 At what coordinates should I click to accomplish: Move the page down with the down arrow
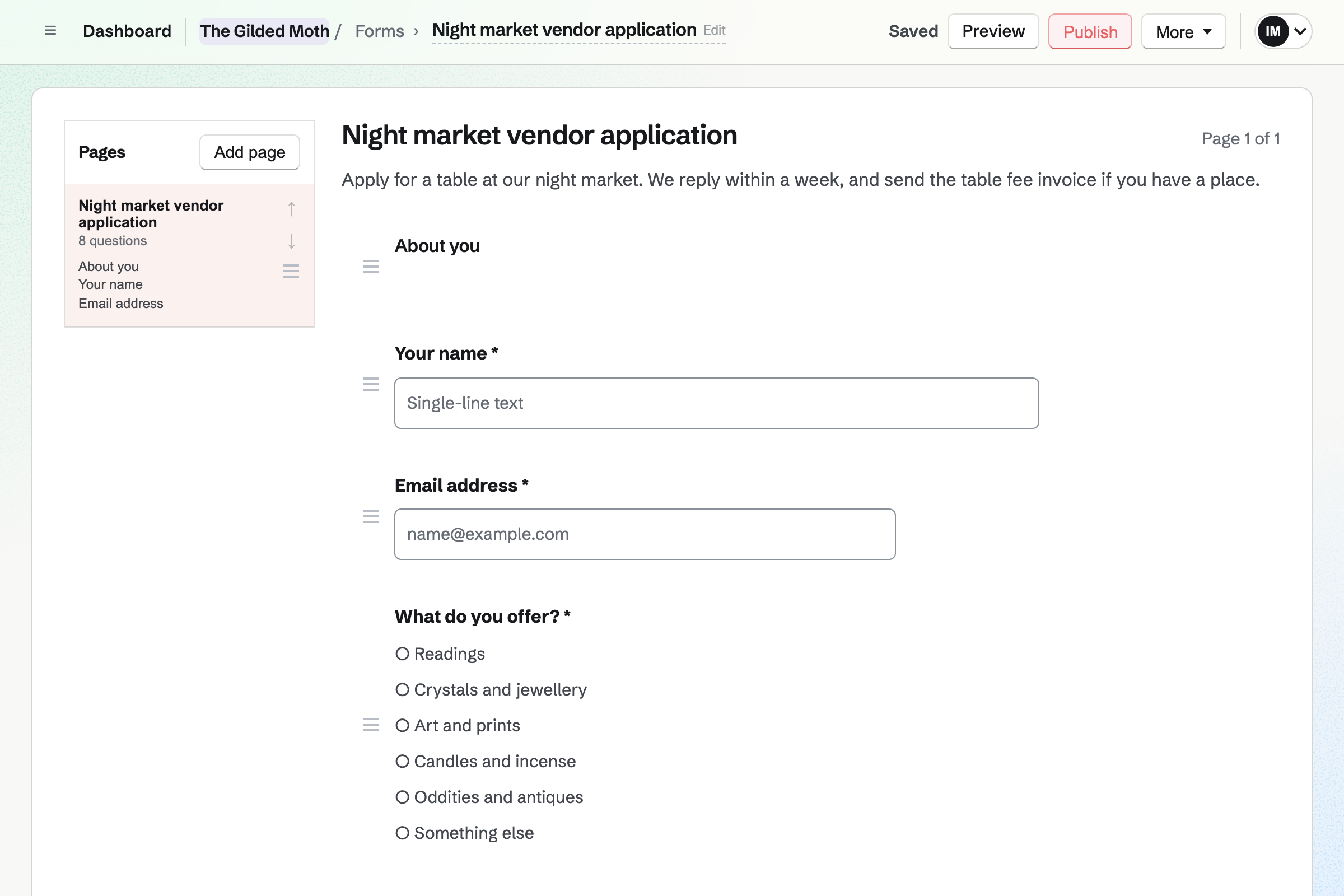coord(291,241)
